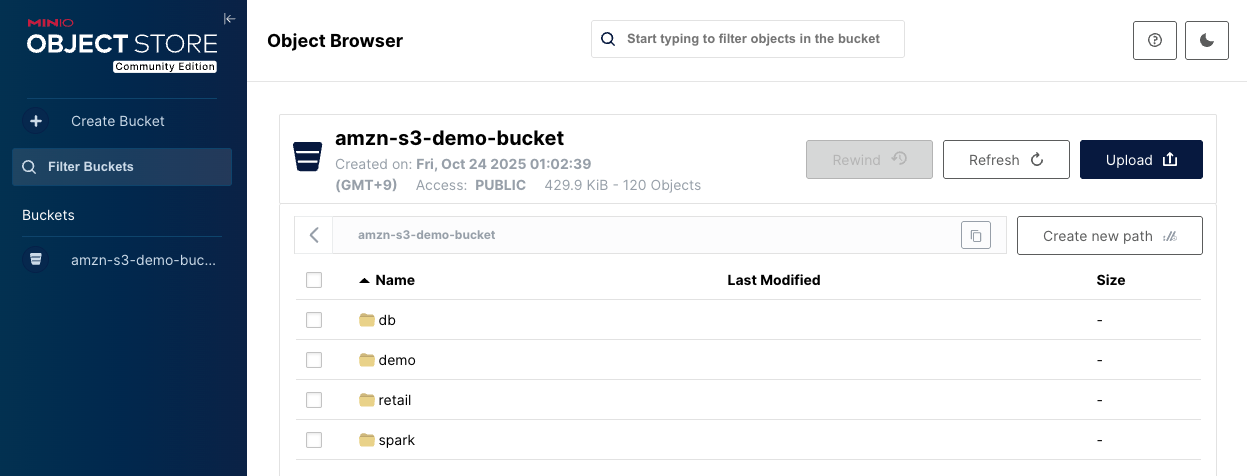Click the Refresh button
Screen dimensions: 1247x476
pyautogui.click(x=1006, y=160)
